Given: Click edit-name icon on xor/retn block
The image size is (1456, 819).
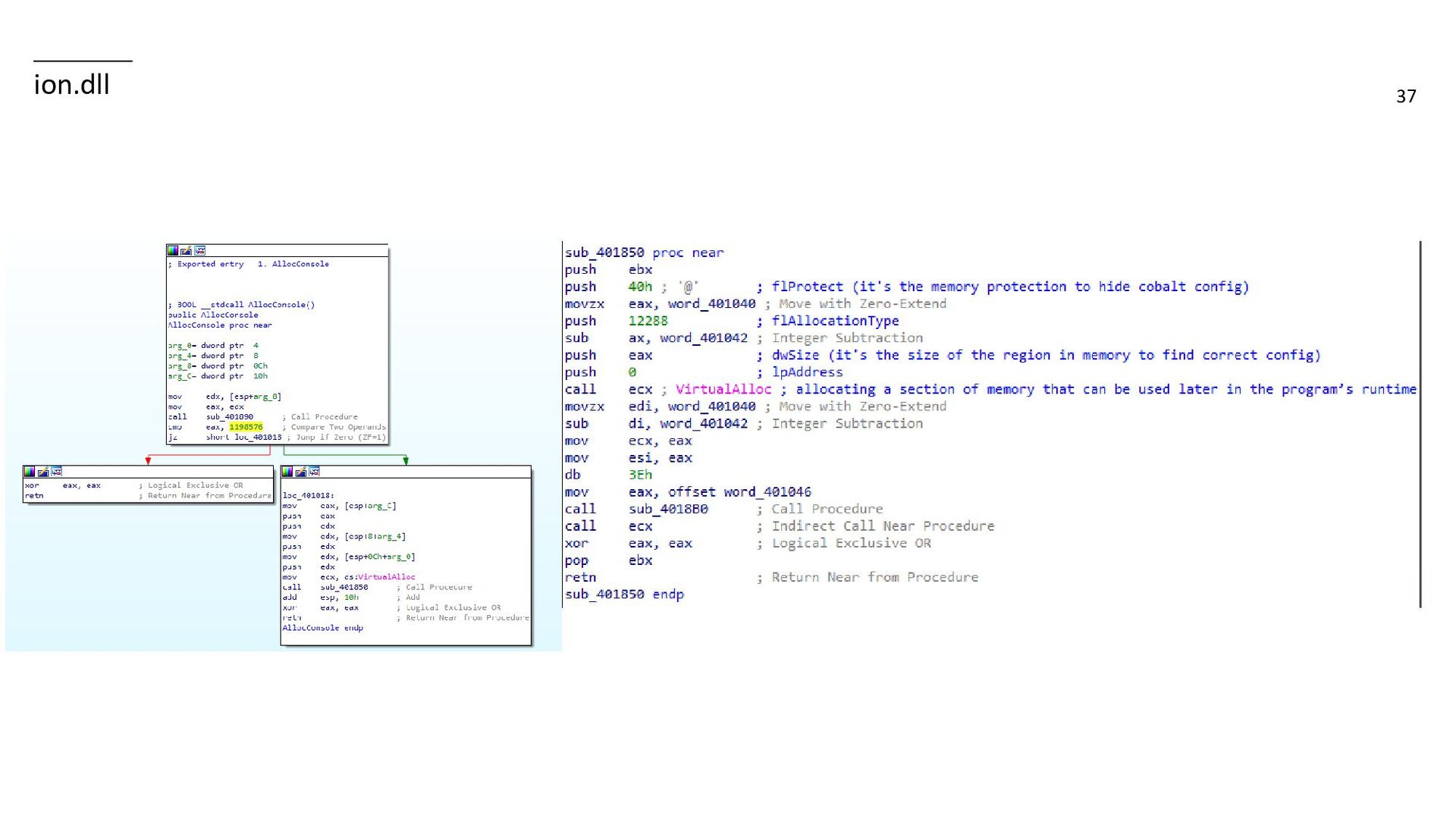Looking at the screenshot, I should tap(43, 472).
